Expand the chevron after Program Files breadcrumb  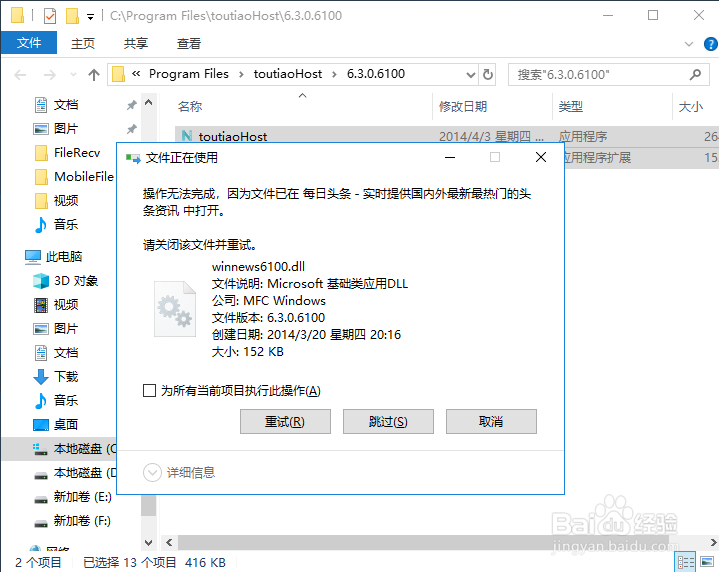241,74
